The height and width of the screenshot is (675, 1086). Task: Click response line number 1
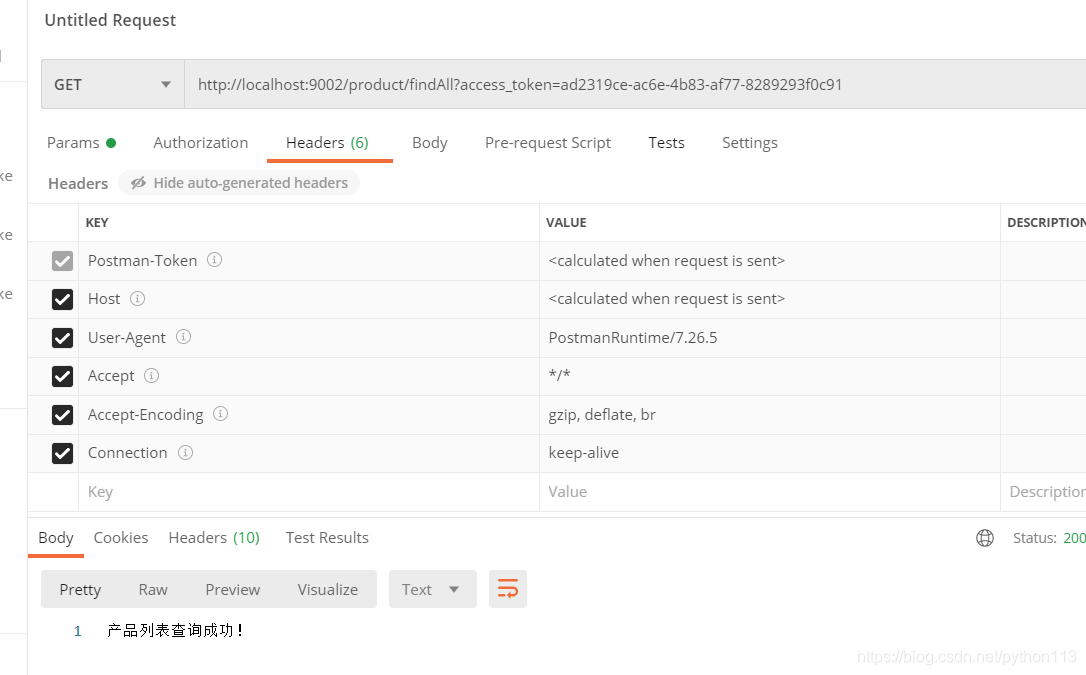[x=78, y=631]
